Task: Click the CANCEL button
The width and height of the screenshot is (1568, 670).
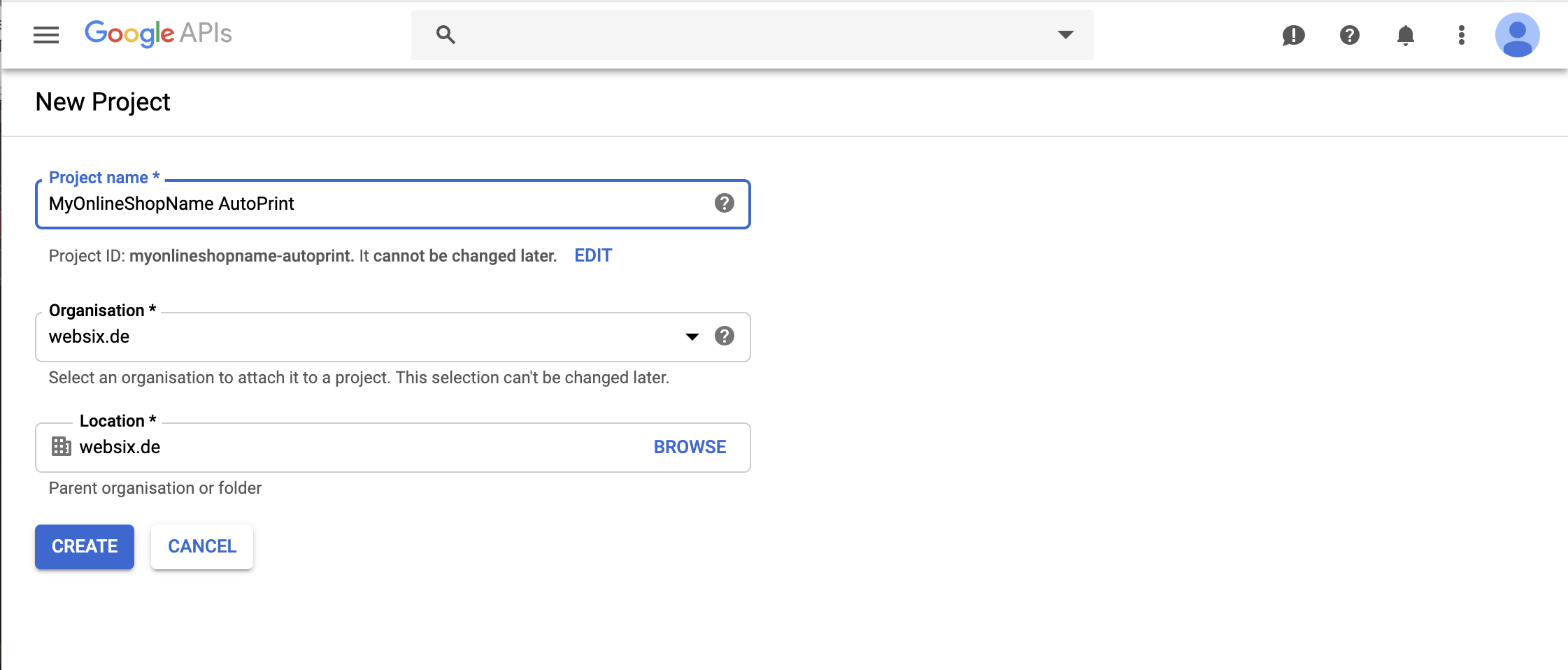Action: pos(202,546)
